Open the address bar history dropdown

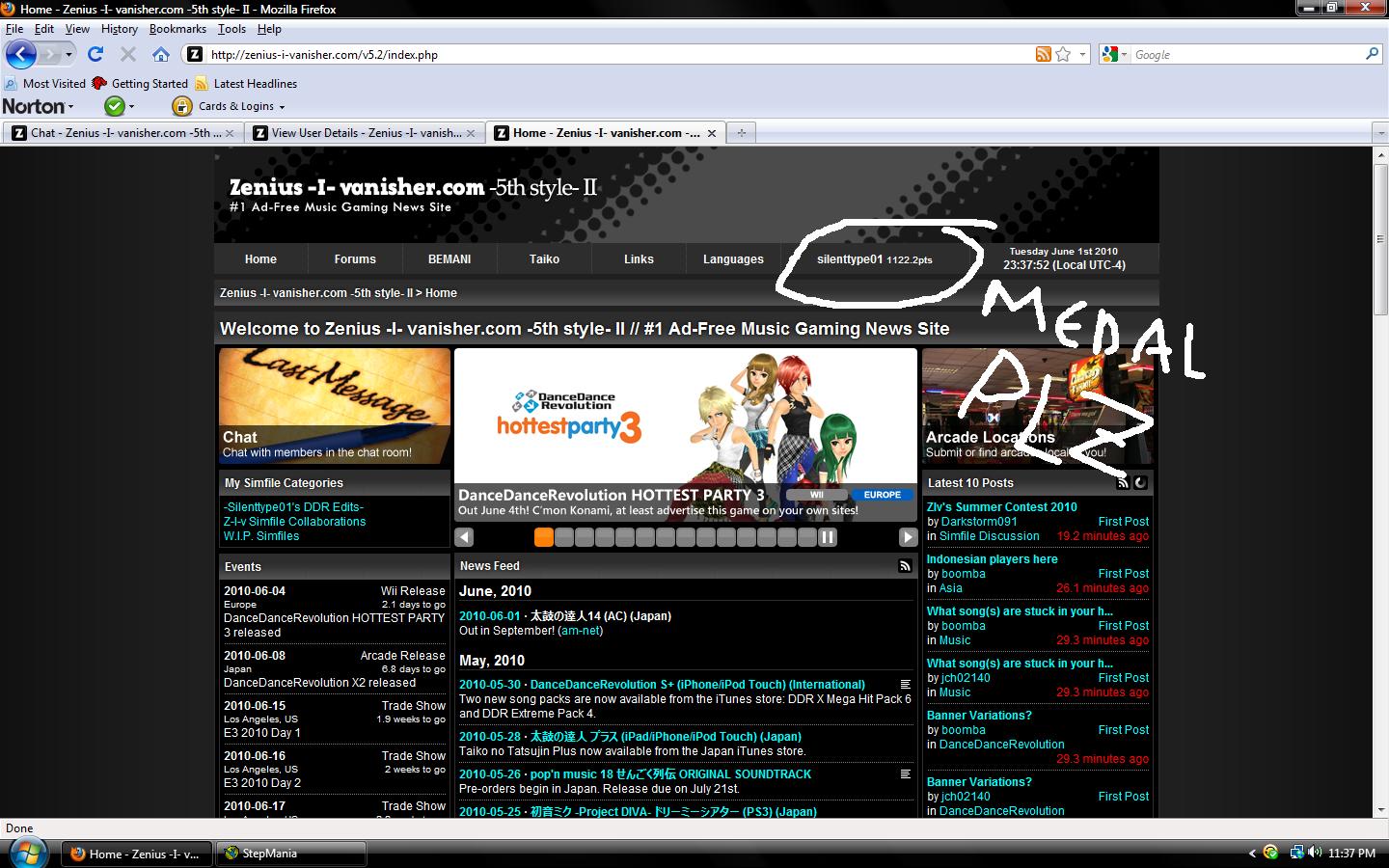pos(1082,55)
